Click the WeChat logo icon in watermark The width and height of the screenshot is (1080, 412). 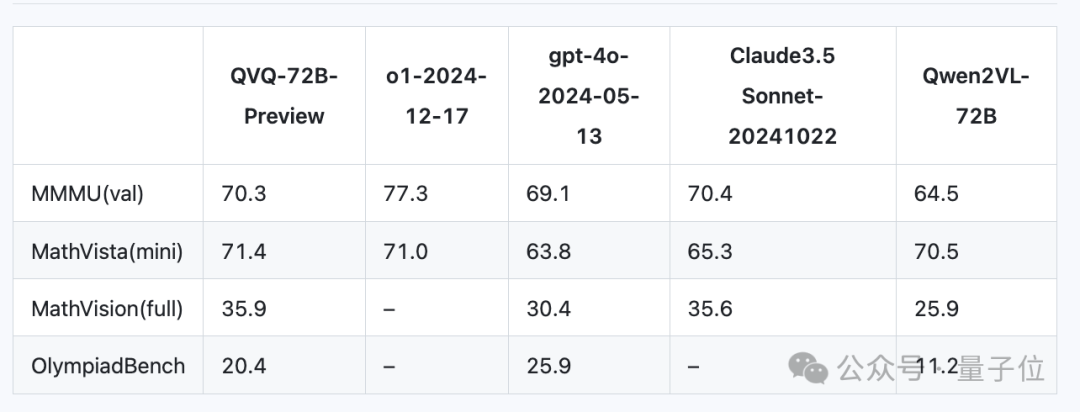tap(808, 367)
